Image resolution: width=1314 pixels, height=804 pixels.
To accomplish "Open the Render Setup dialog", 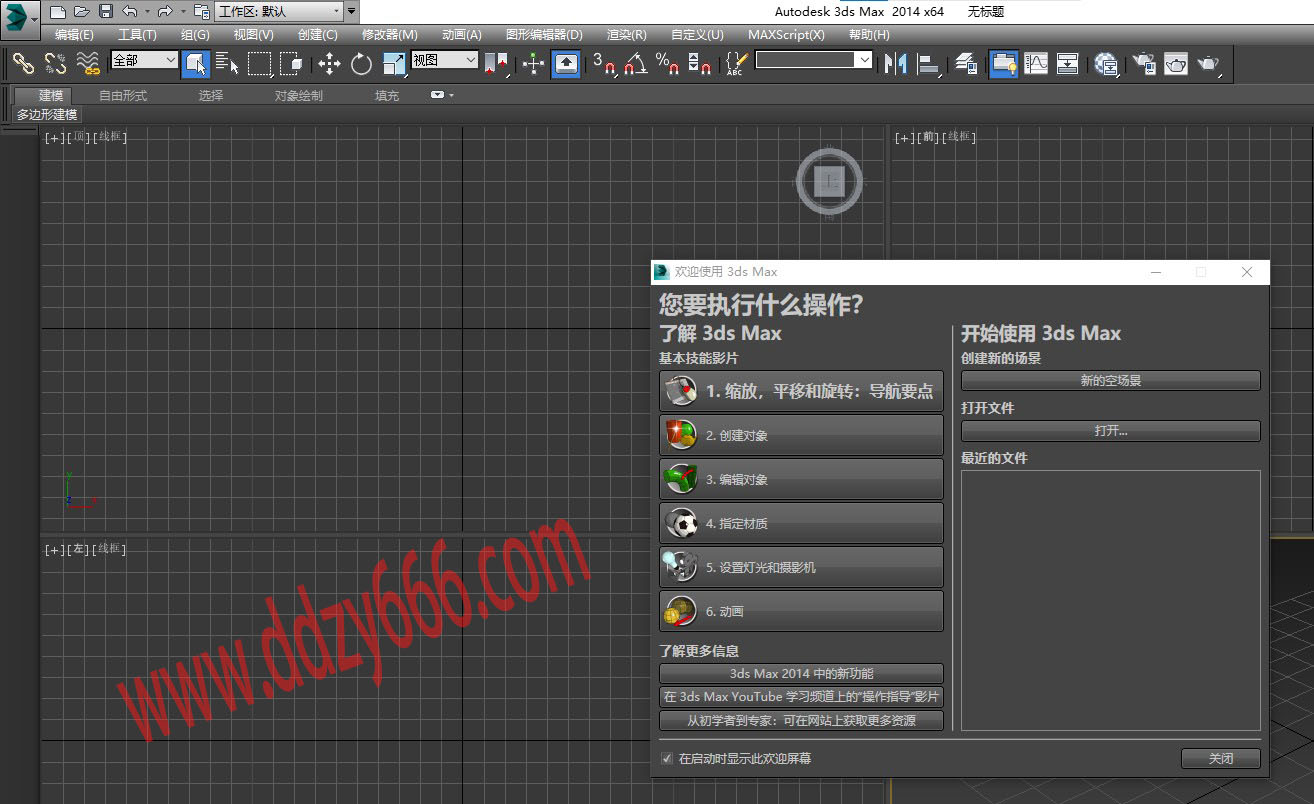I will coord(1144,63).
